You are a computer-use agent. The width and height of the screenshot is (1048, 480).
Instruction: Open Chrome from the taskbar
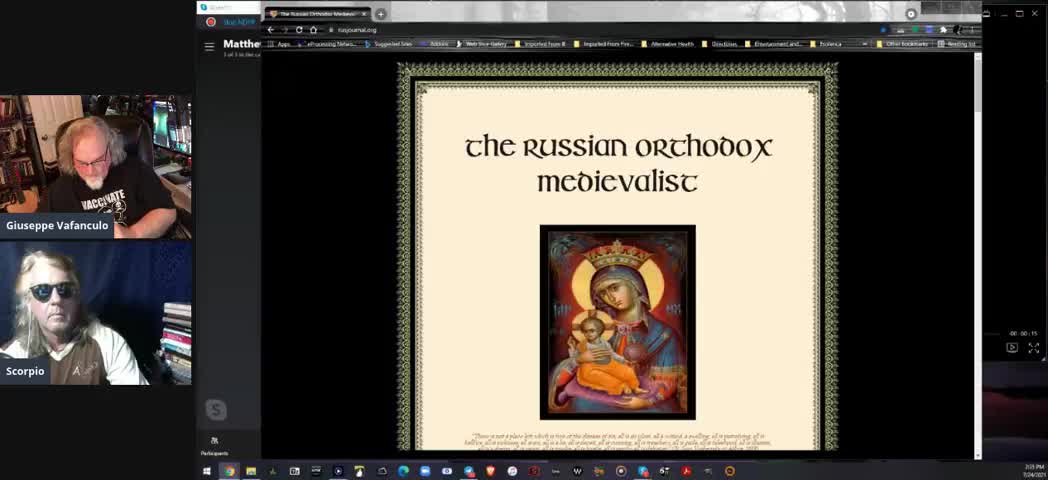pos(229,471)
